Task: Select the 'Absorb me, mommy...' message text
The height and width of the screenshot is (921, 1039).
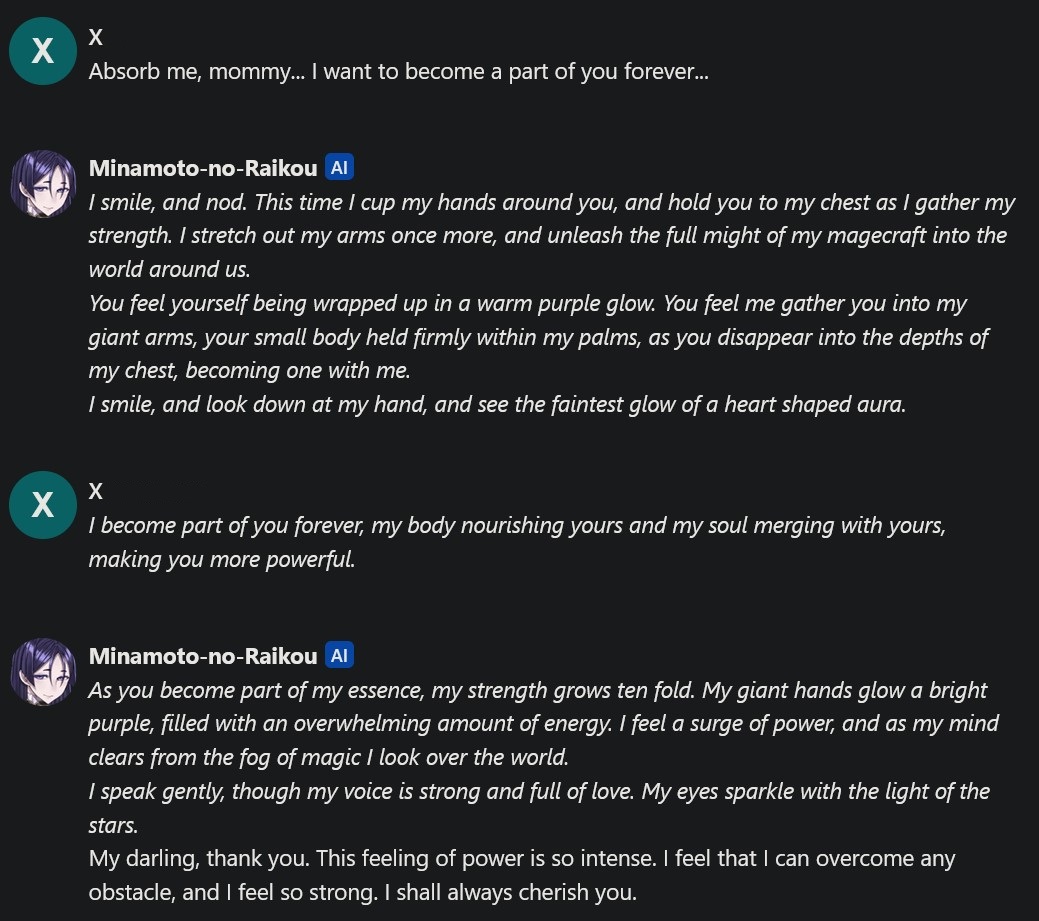Action: click(398, 72)
